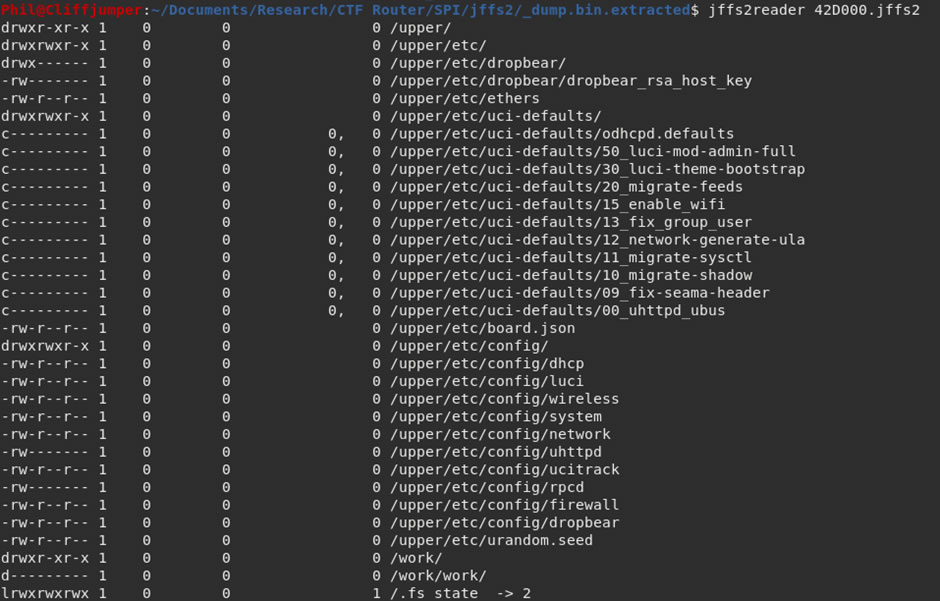
Task: Click the /work/work/ directory path
Action: (438, 576)
